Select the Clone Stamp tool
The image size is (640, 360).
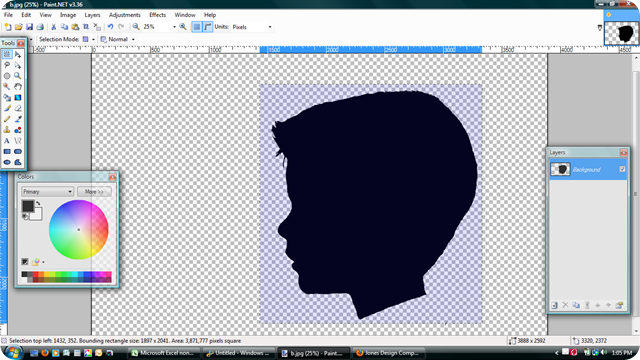(7, 130)
